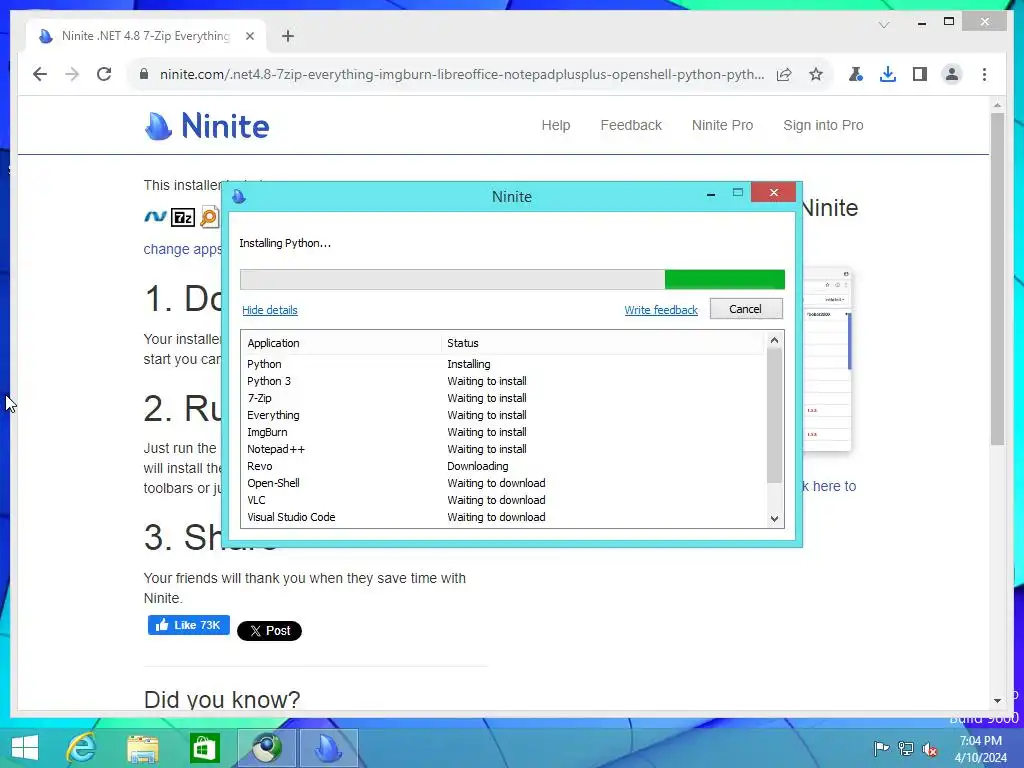Share this page via address bar icon
1024x768 pixels.
point(784,74)
